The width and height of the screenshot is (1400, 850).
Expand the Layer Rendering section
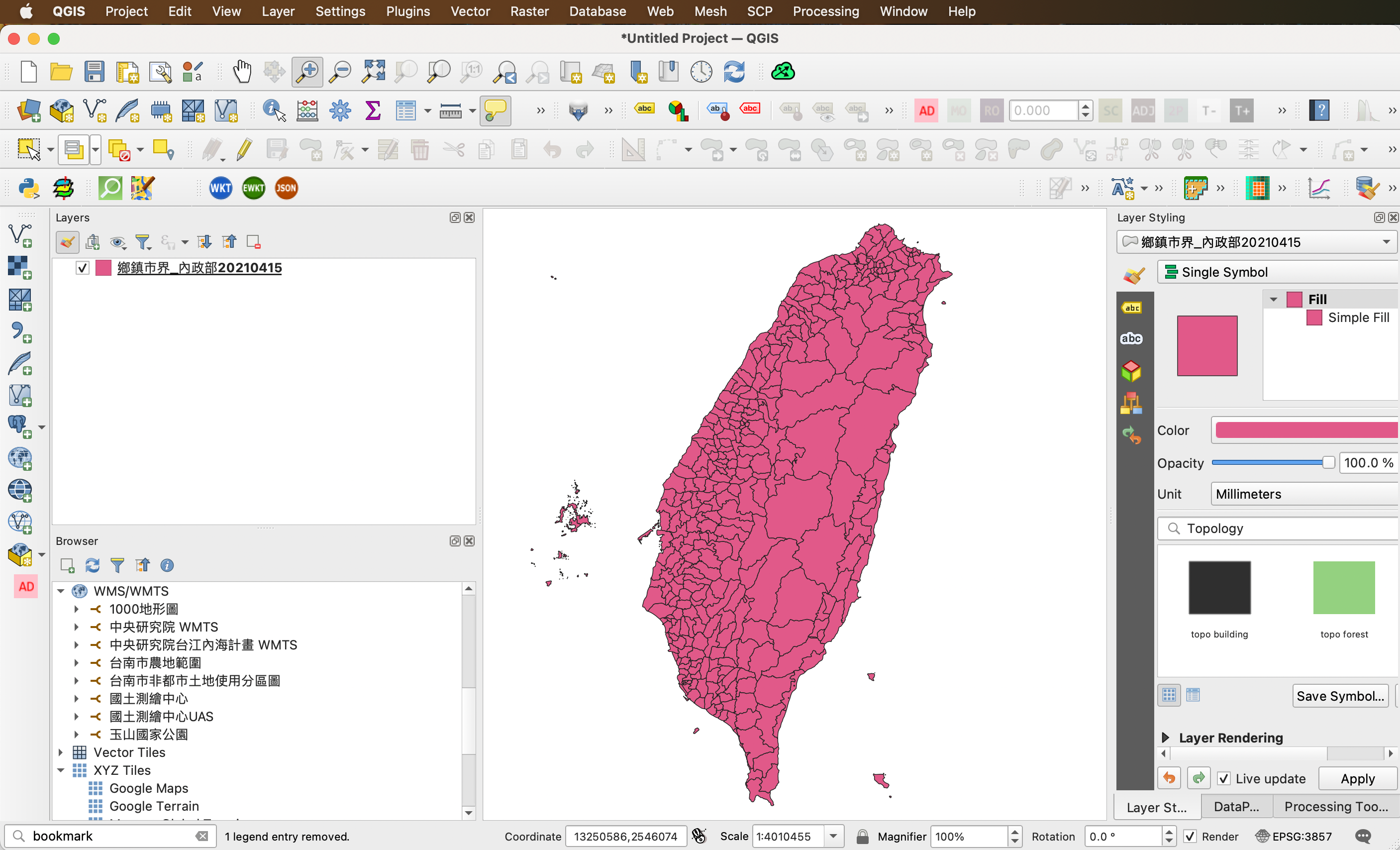click(1165, 738)
